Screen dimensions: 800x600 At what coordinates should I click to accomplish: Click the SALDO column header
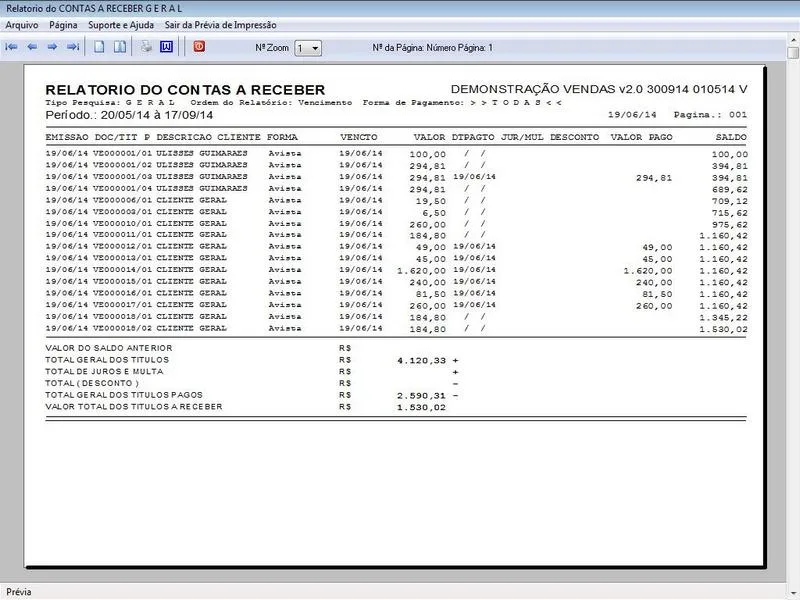[x=731, y=136]
